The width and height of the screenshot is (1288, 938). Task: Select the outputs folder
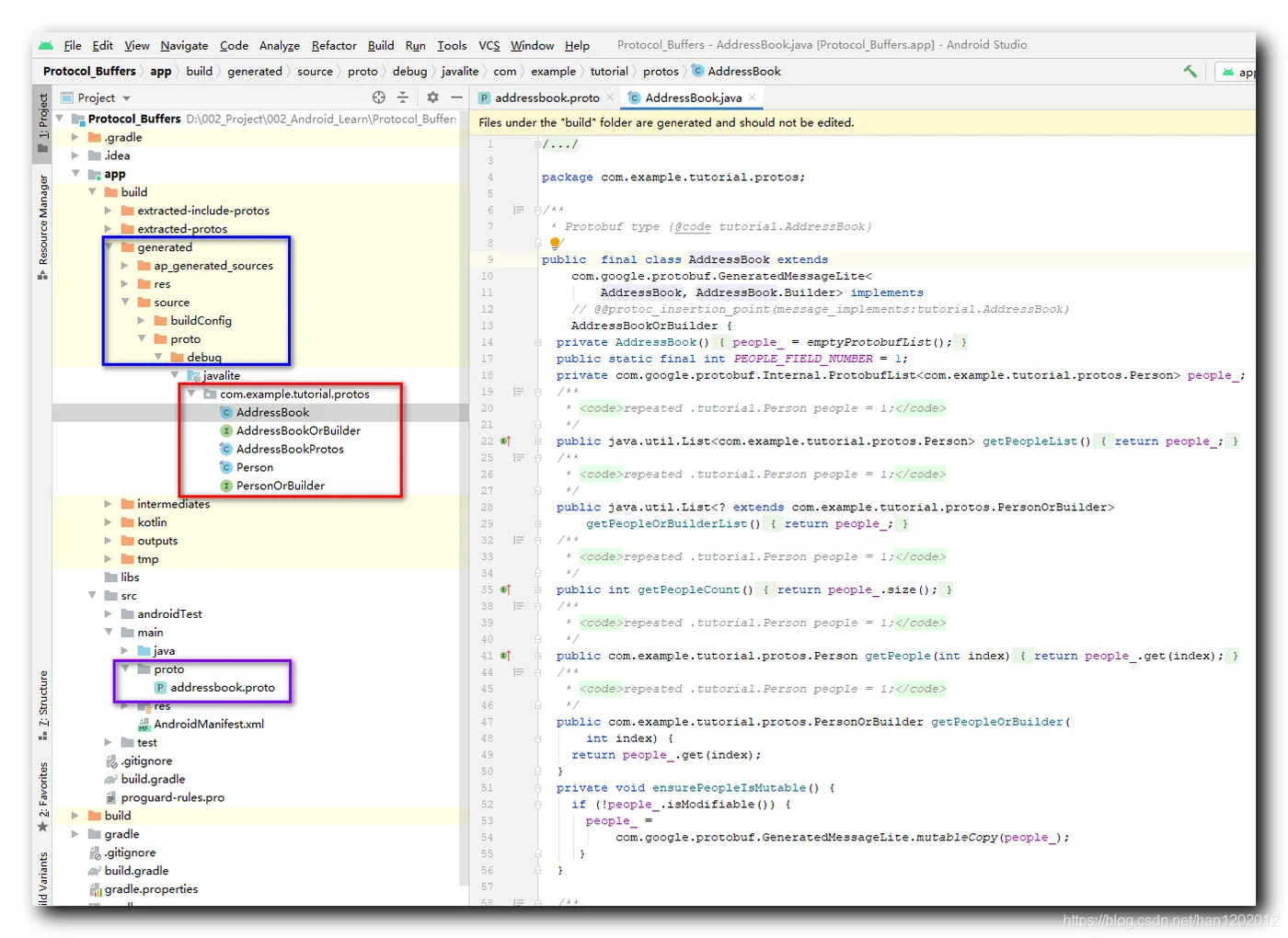coord(157,541)
